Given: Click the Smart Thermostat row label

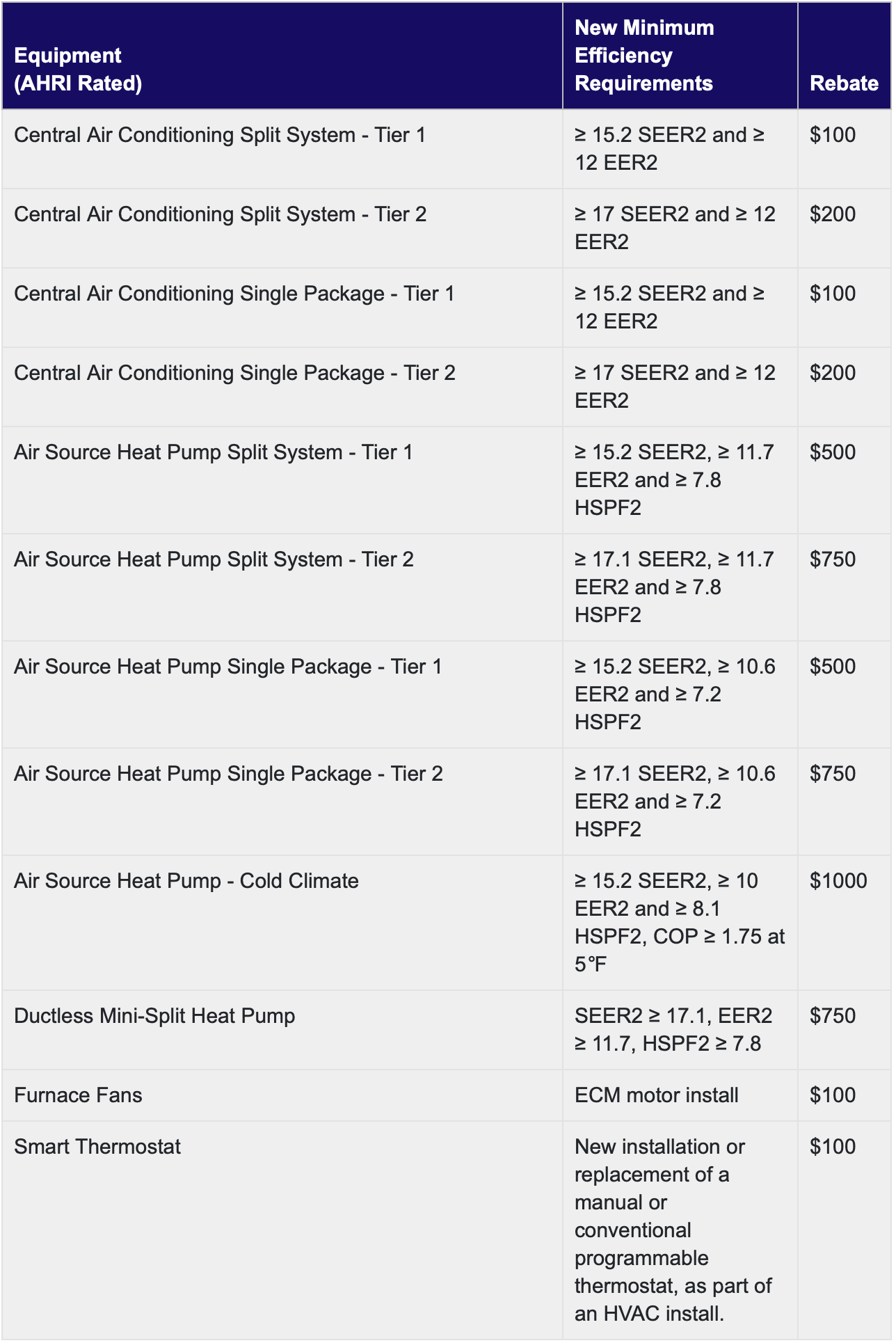Looking at the screenshot, I should point(97,1147).
